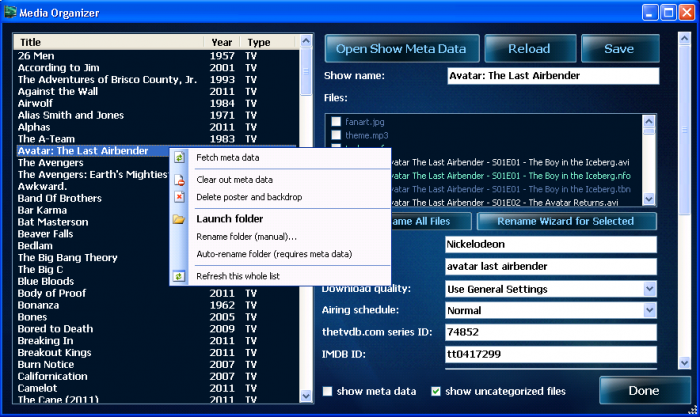
Task: Select The Adventures of Brisco County, Jr.
Action: [156, 80]
